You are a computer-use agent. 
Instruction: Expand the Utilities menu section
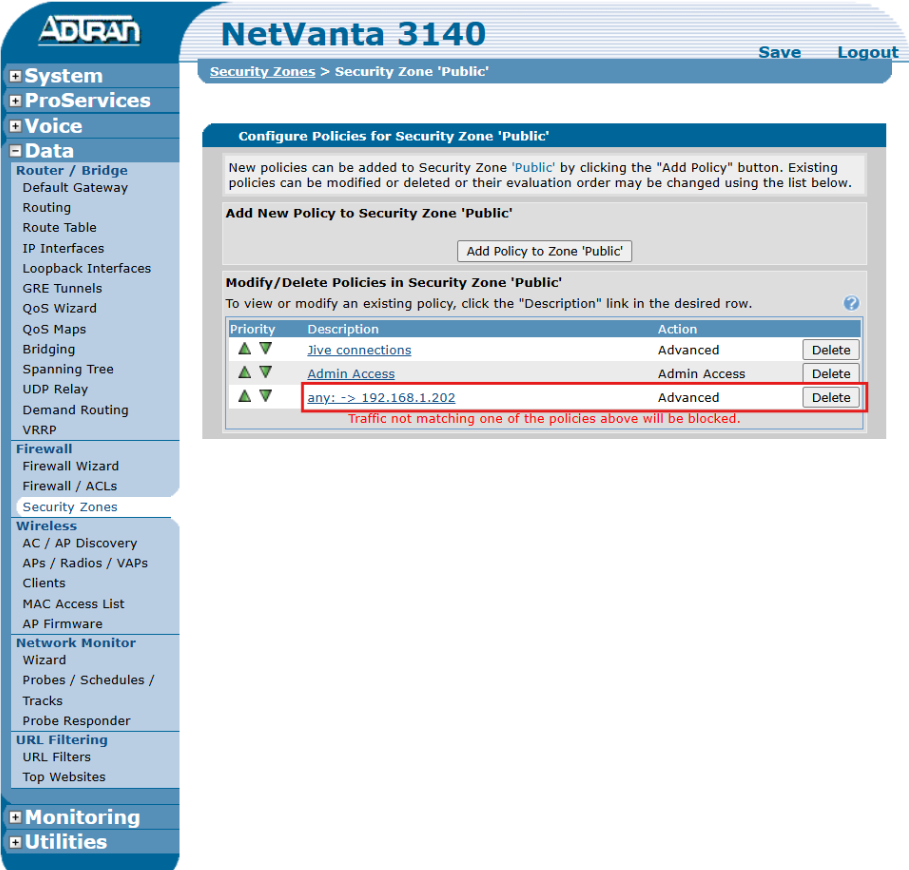(16, 842)
